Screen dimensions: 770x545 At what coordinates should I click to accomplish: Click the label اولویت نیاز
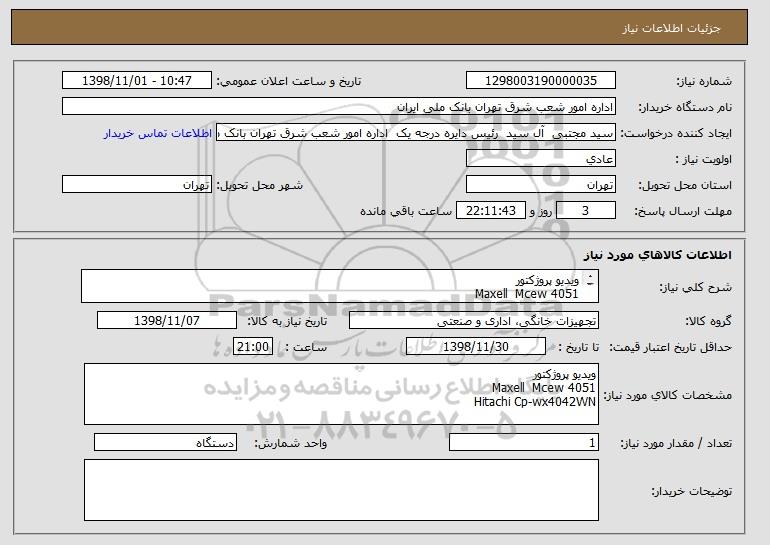point(703,159)
